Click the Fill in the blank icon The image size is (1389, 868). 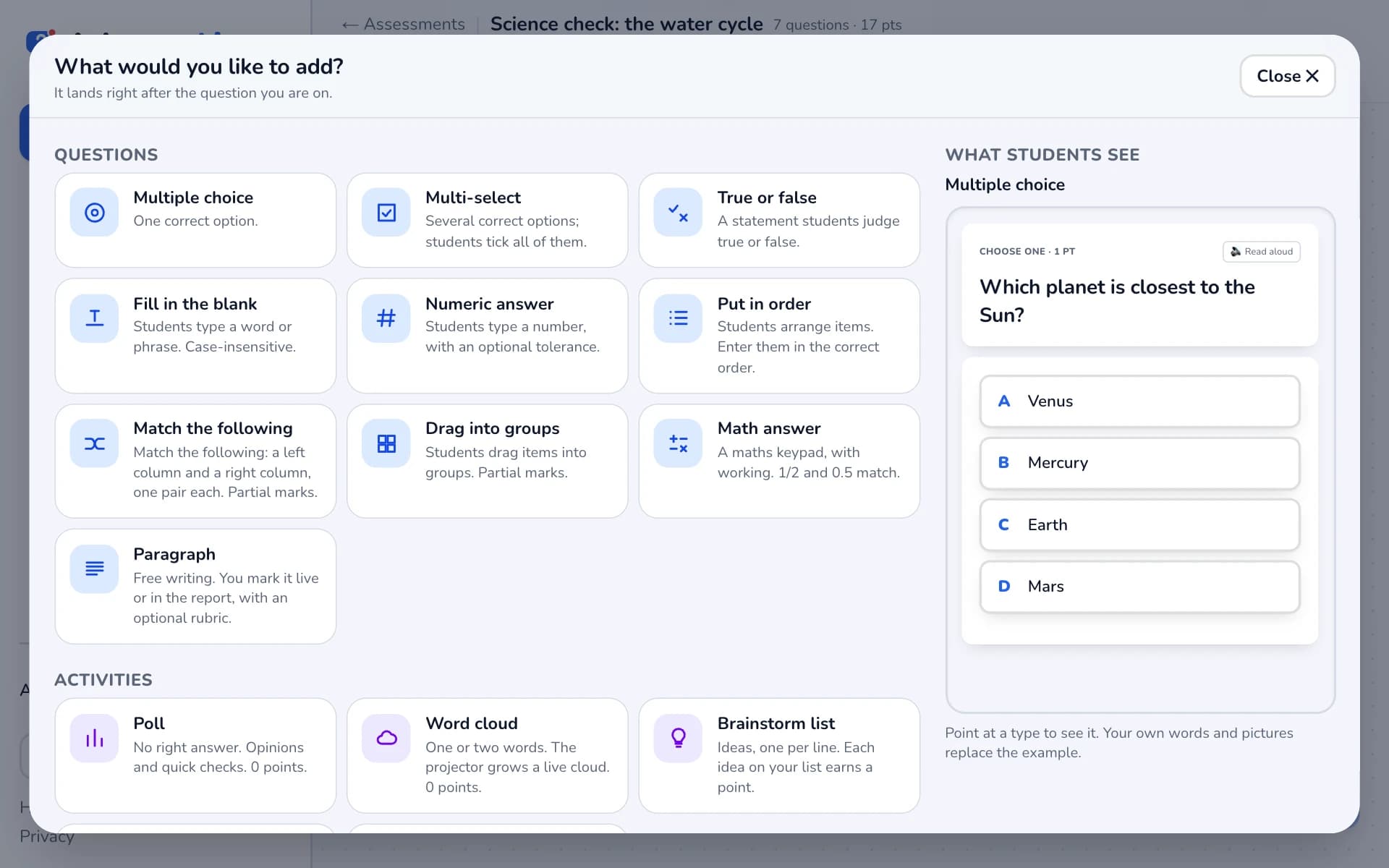click(x=94, y=318)
